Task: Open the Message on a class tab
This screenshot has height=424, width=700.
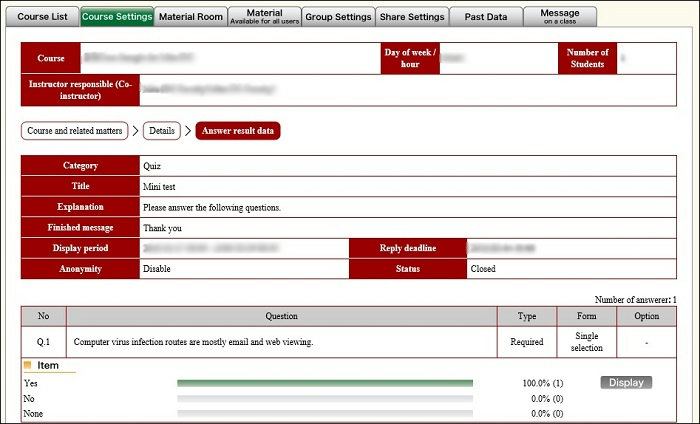Action: 560,16
